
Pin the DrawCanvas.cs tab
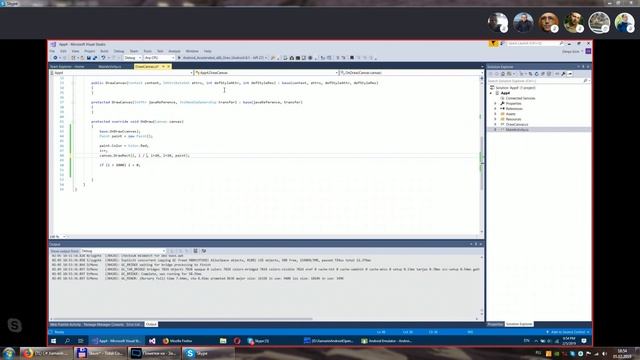click(163, 66)
